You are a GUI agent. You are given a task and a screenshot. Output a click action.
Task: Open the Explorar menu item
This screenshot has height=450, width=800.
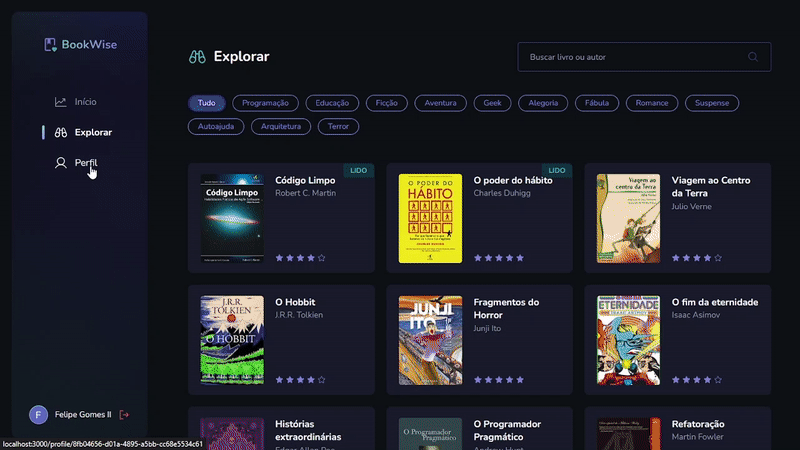[83, 133]
